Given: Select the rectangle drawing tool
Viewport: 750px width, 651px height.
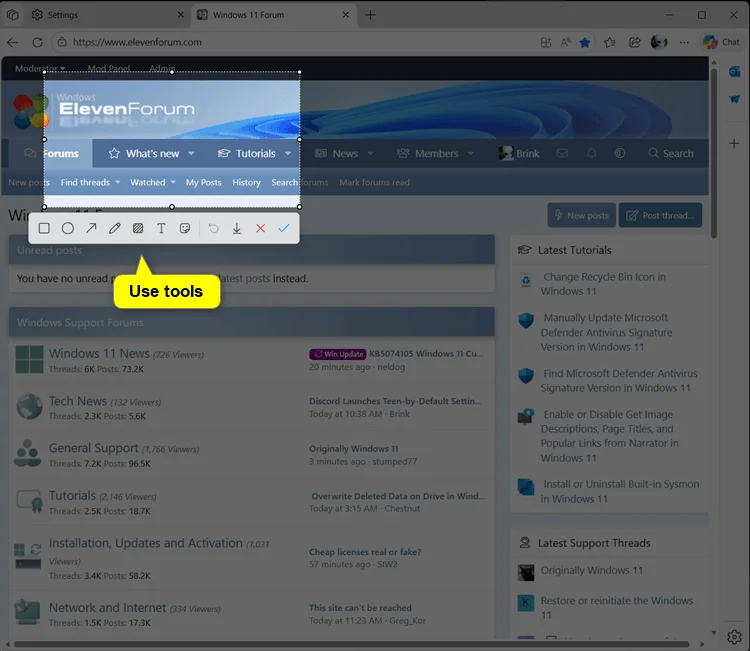Looking at the screenshot, I should [x=44, y=229].
